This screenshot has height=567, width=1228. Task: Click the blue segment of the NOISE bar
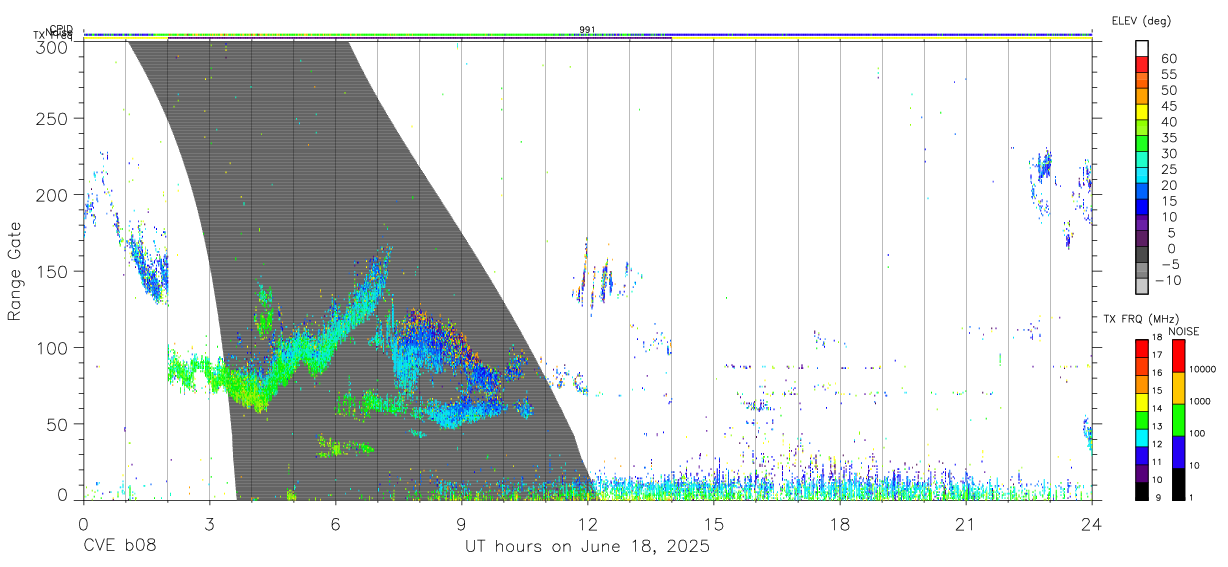coord(1178,451)
